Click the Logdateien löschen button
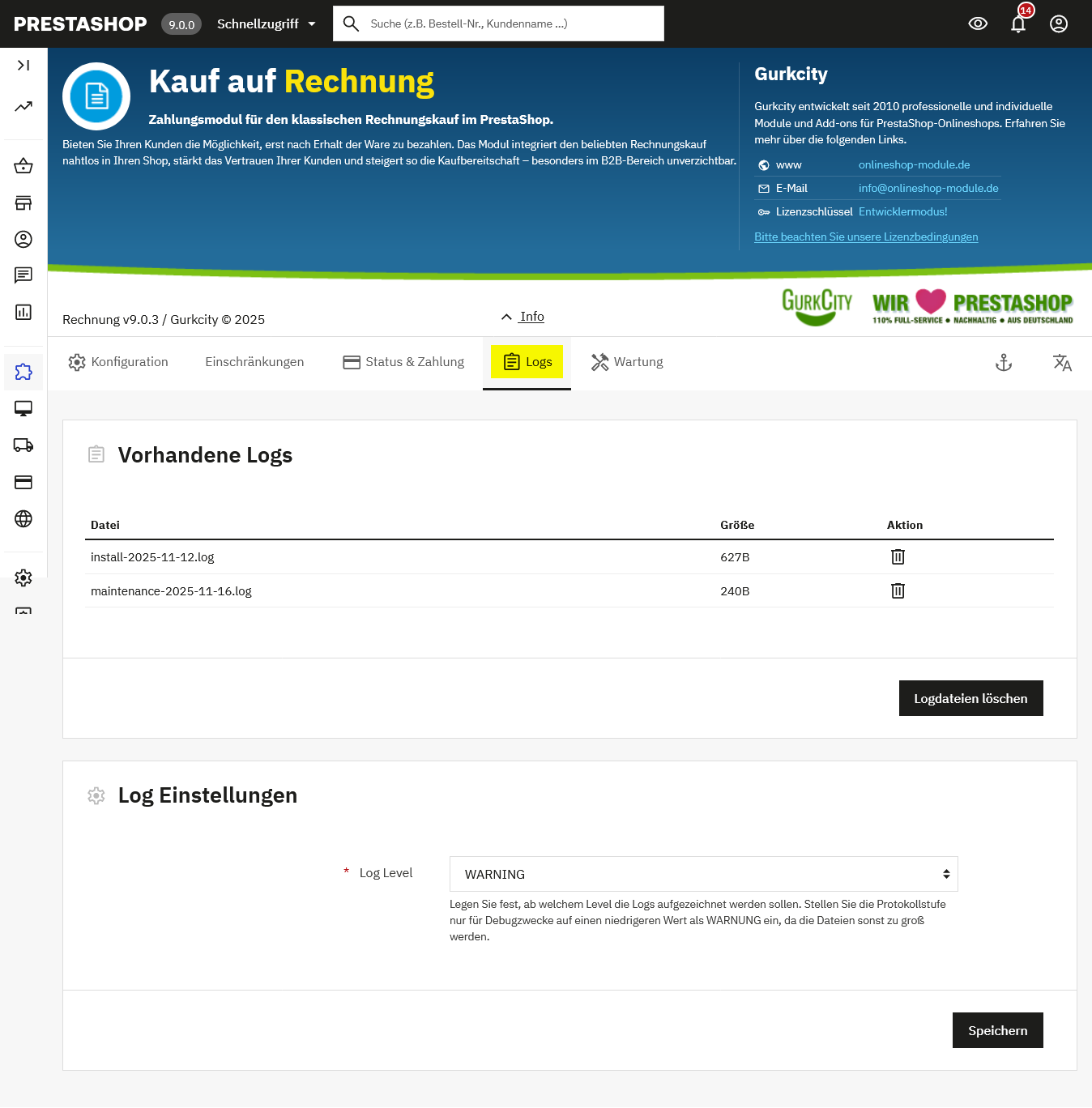 [970, 698]
